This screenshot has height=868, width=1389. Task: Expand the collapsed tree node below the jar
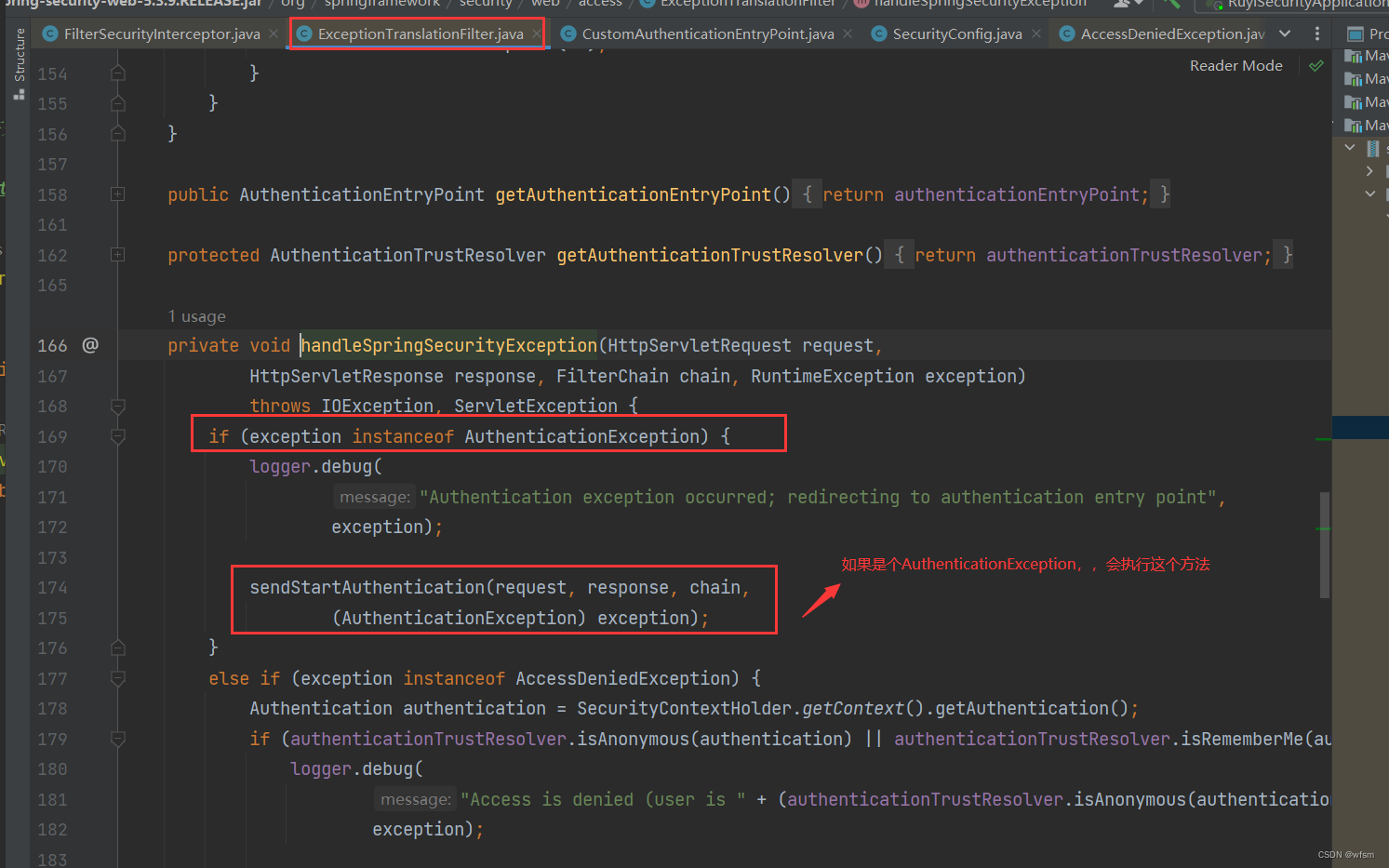click(1369, 170)
